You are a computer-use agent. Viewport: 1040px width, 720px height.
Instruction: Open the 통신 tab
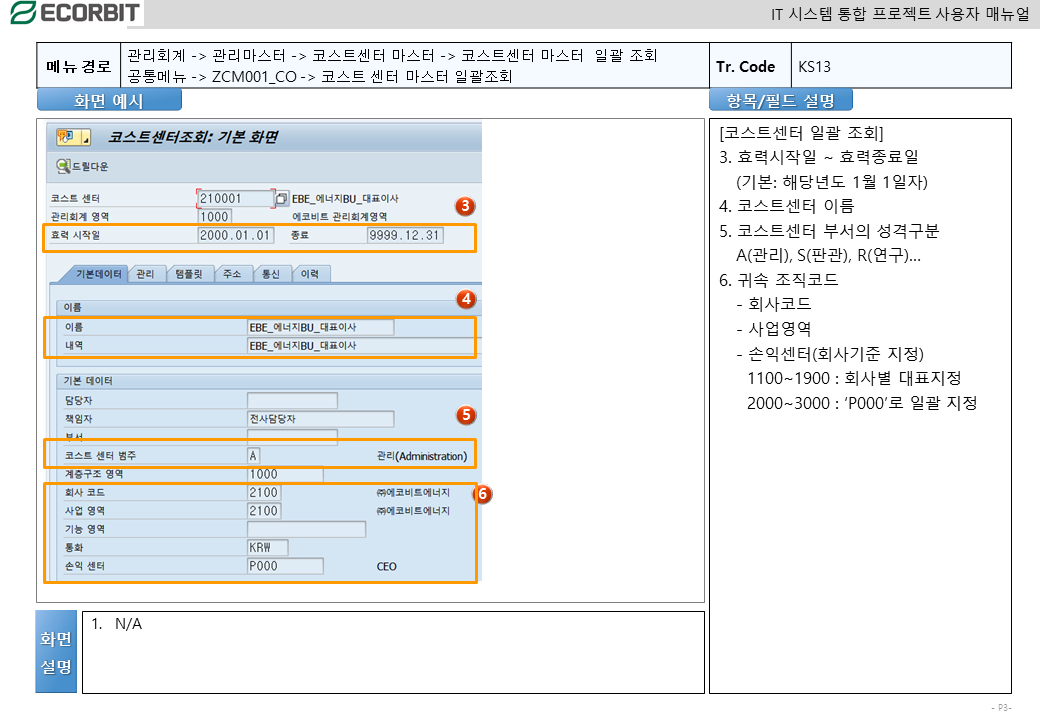[271, 274]
